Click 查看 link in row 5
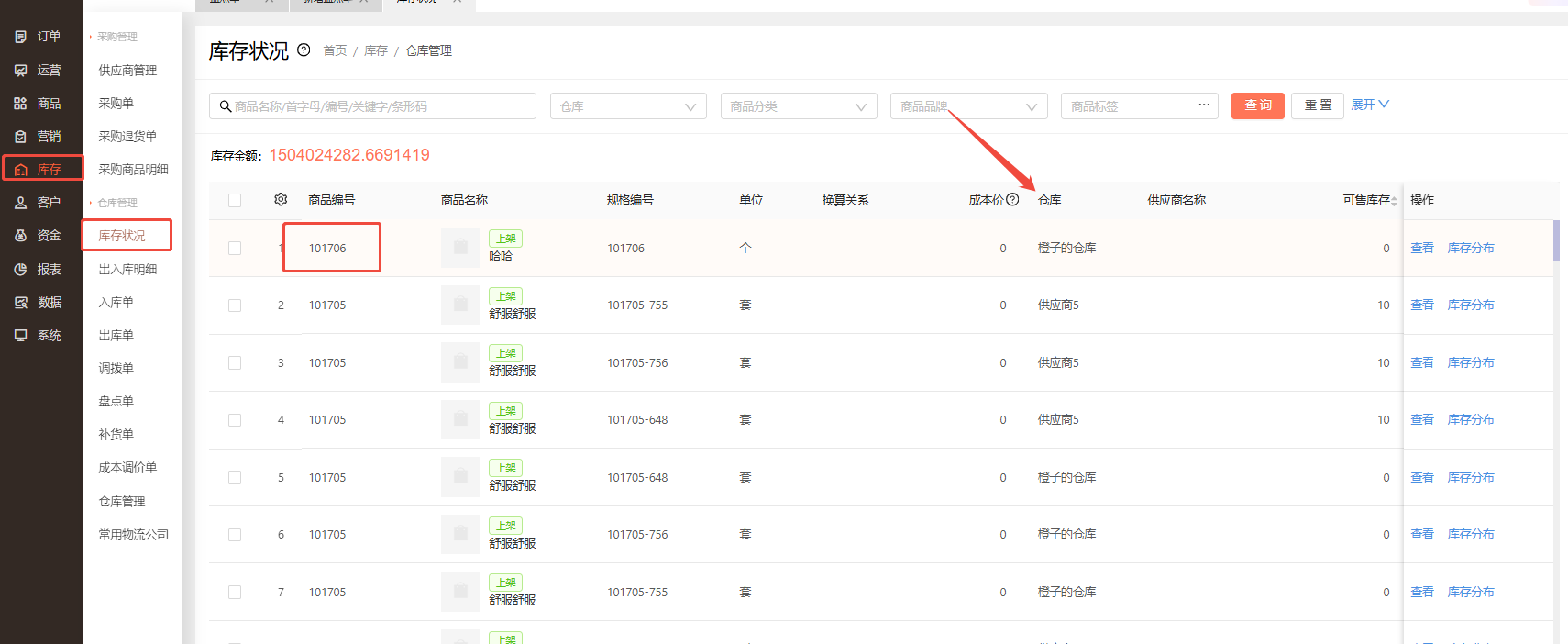The height and width of the screenshot is (644, 1568). point(1421,477)
